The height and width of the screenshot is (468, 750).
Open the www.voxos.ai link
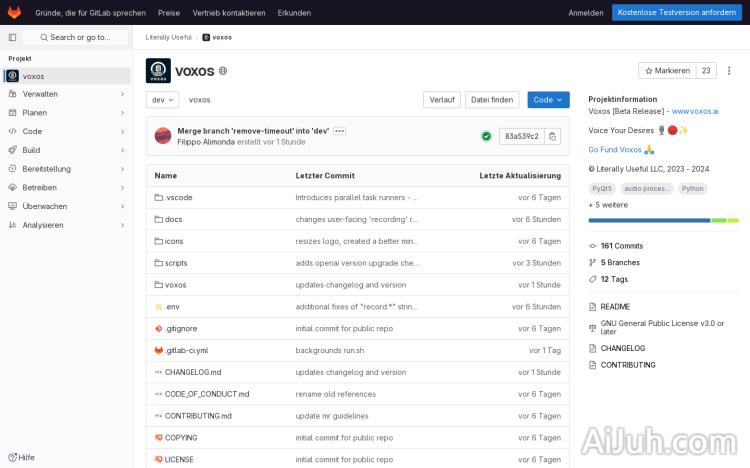(695, 112)
